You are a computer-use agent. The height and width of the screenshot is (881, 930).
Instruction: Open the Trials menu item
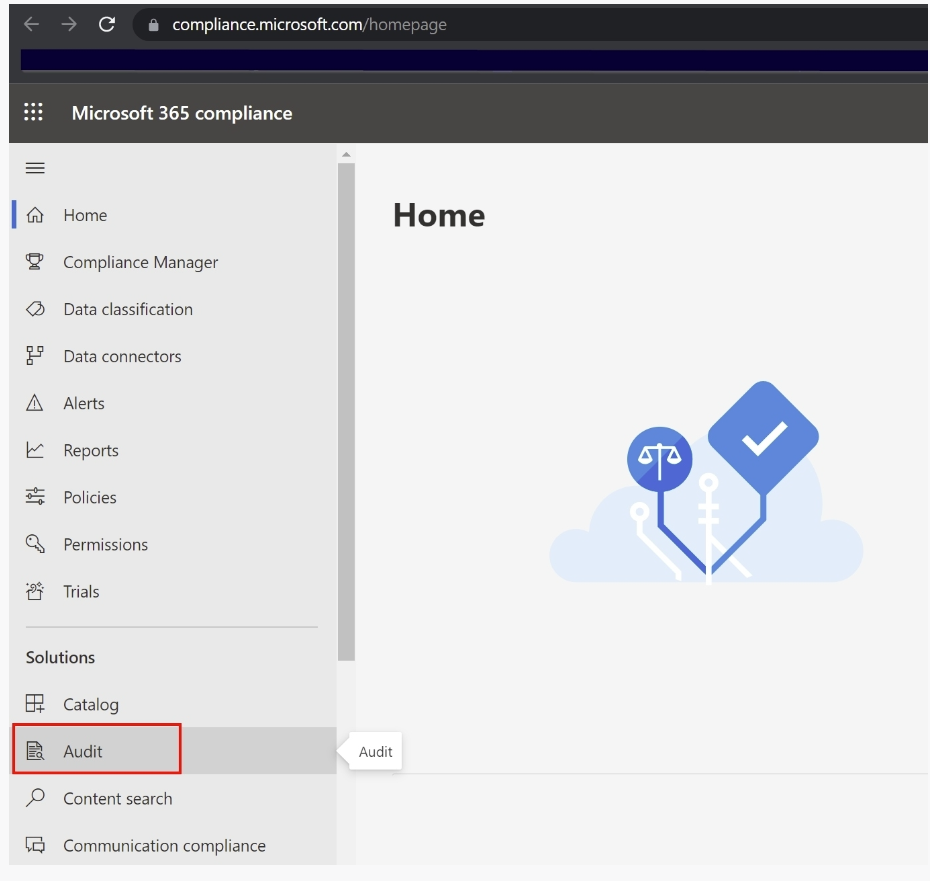pos(80,591)
